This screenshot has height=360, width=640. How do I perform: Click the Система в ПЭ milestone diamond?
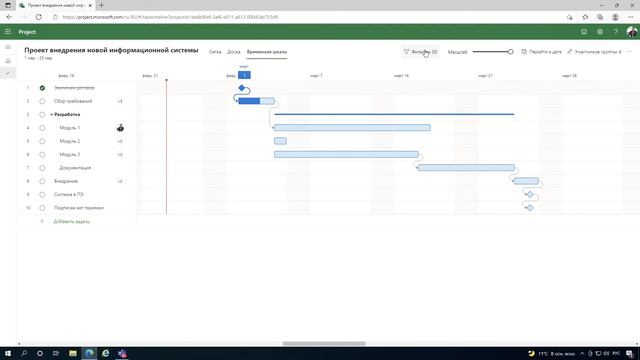530,194
